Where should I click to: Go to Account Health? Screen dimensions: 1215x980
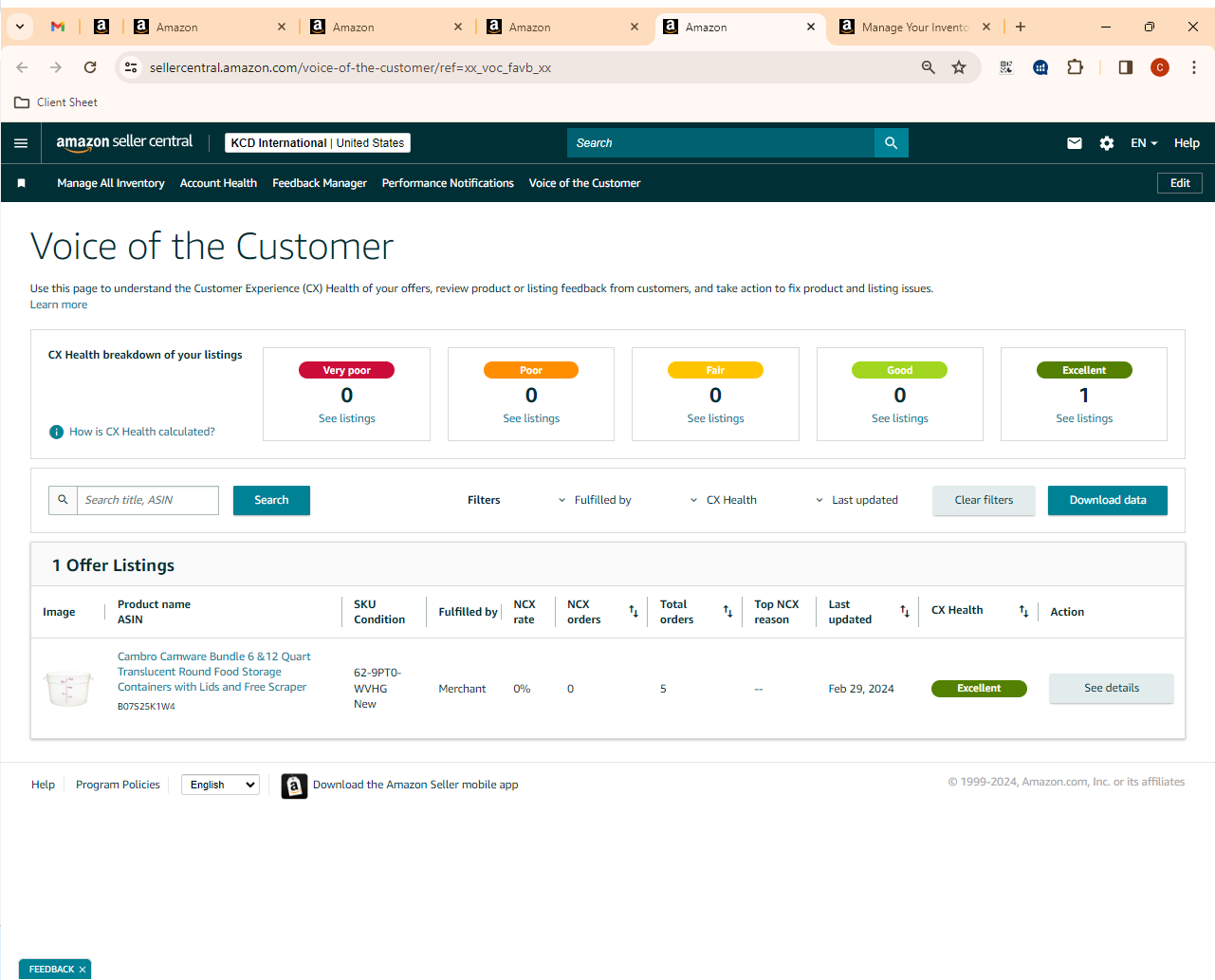(x=218, y=183)
